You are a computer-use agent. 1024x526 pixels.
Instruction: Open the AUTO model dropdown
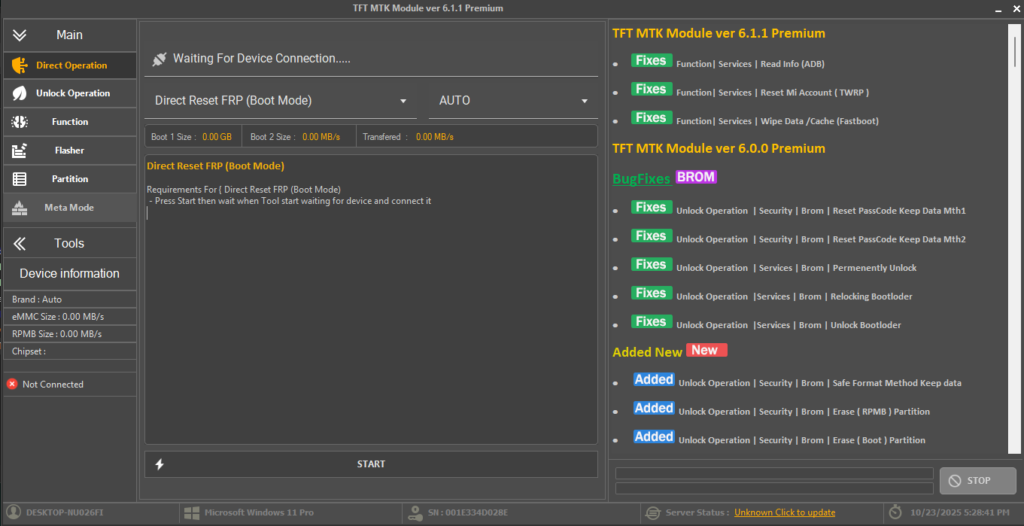tap(513, 101)
